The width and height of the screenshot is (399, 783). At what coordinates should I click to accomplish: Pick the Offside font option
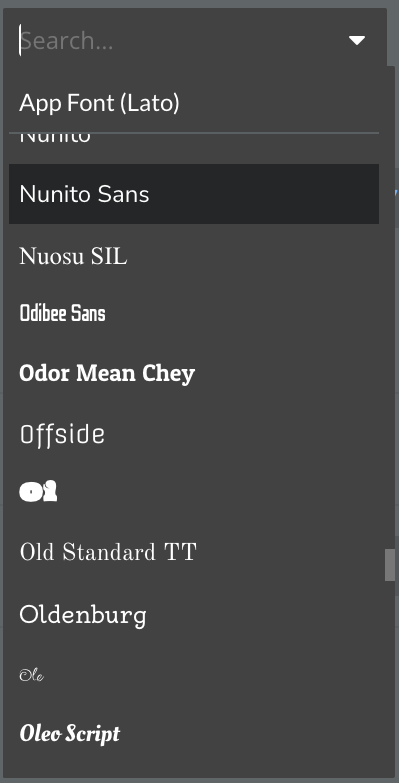coord(194,433)
